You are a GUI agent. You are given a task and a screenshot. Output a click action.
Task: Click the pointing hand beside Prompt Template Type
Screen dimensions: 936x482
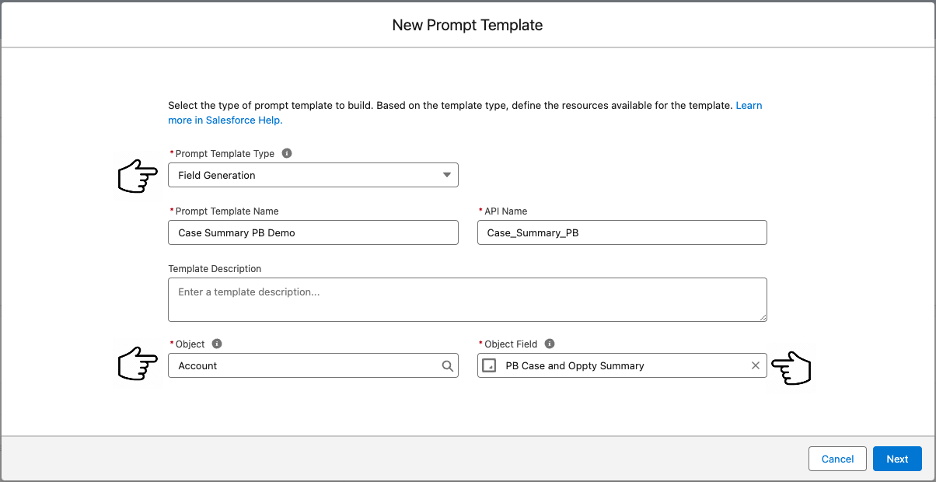(137, 176)
